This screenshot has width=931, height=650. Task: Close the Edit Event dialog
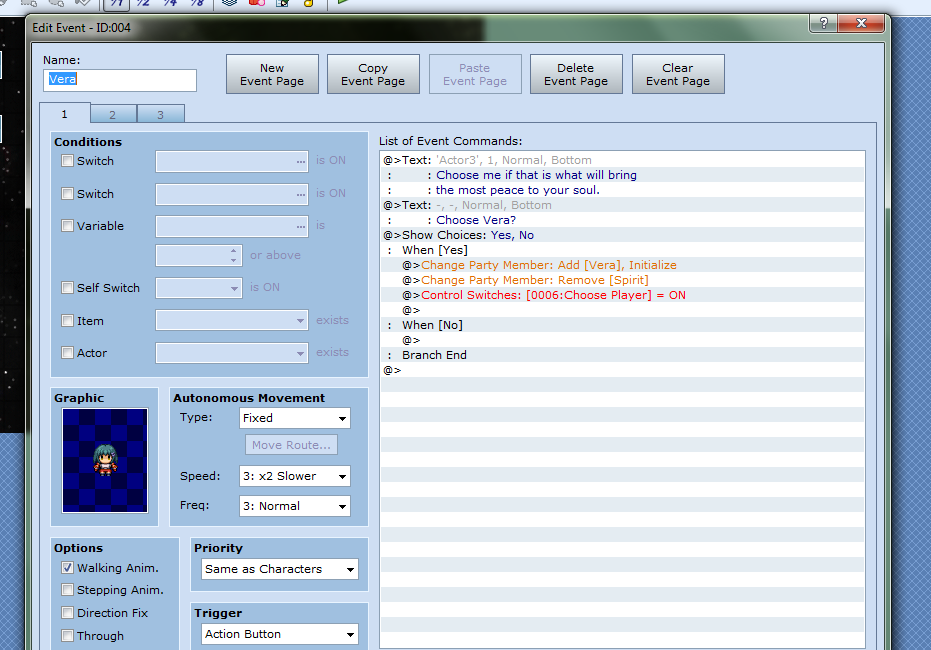tap(862, 23)
